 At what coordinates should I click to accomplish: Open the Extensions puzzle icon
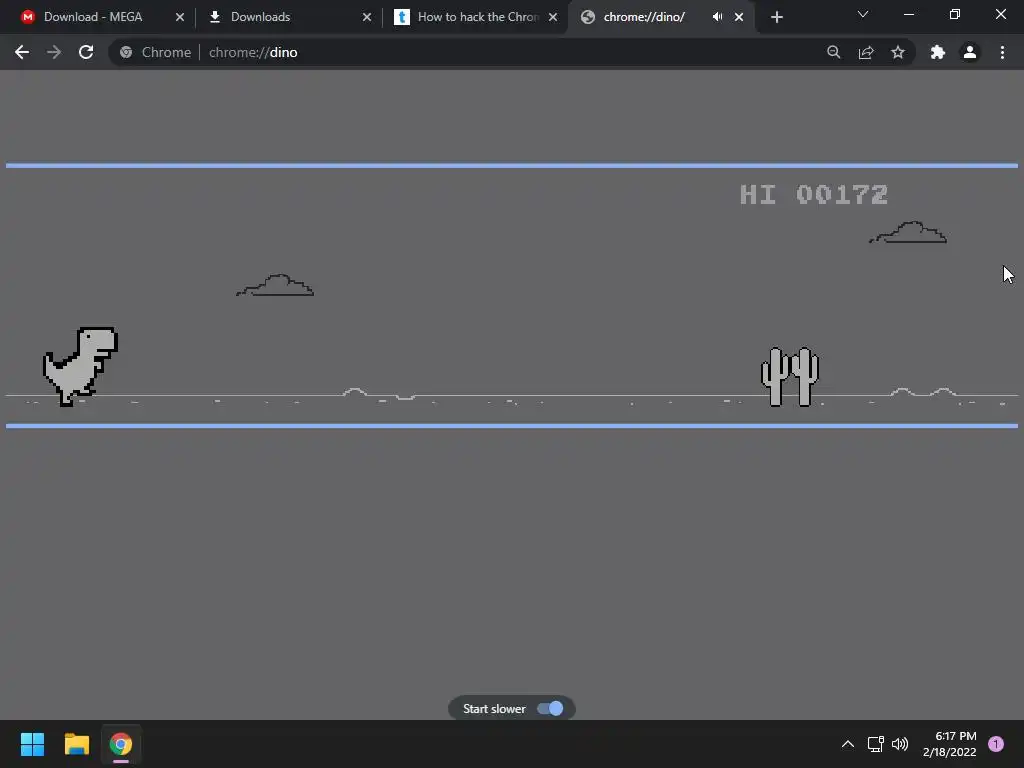pos(938,52)
